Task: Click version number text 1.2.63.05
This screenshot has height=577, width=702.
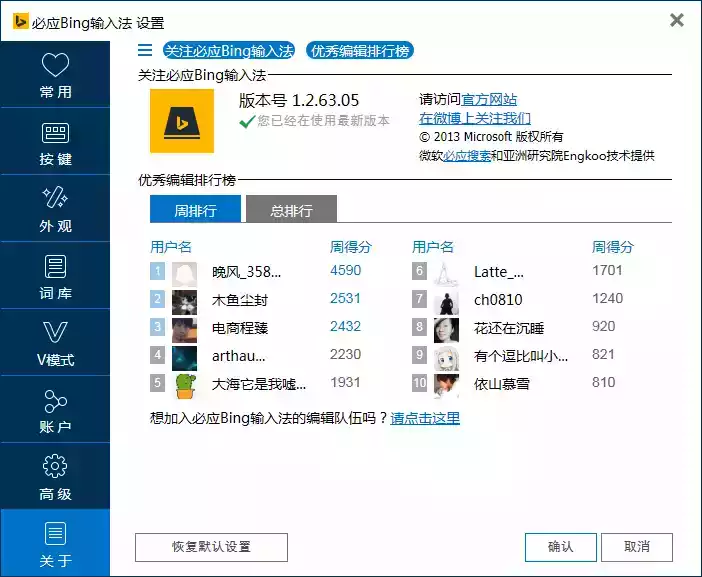Action: [x=325, y=100]
